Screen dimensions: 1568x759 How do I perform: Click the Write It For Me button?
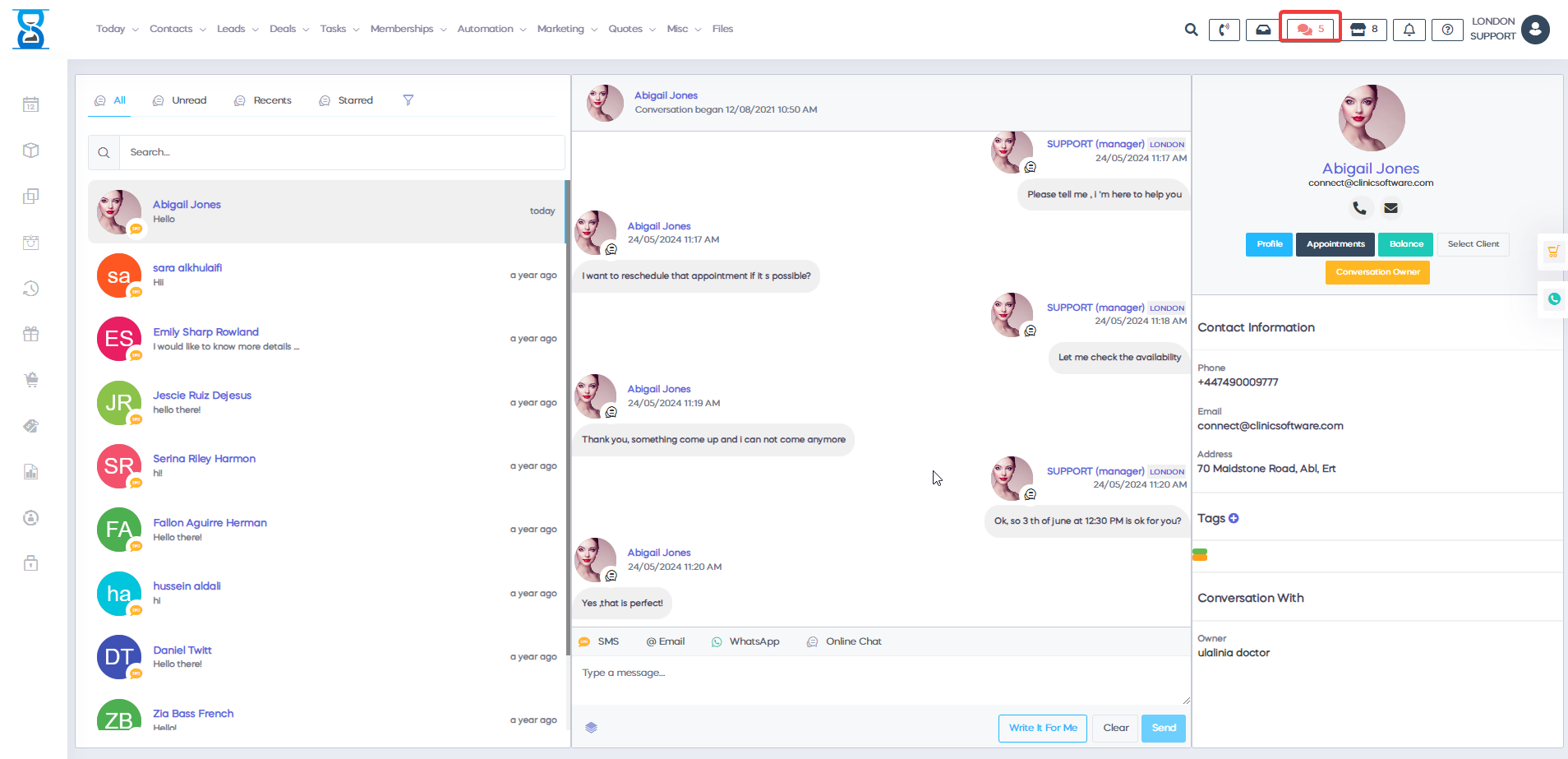point(1042,728)
